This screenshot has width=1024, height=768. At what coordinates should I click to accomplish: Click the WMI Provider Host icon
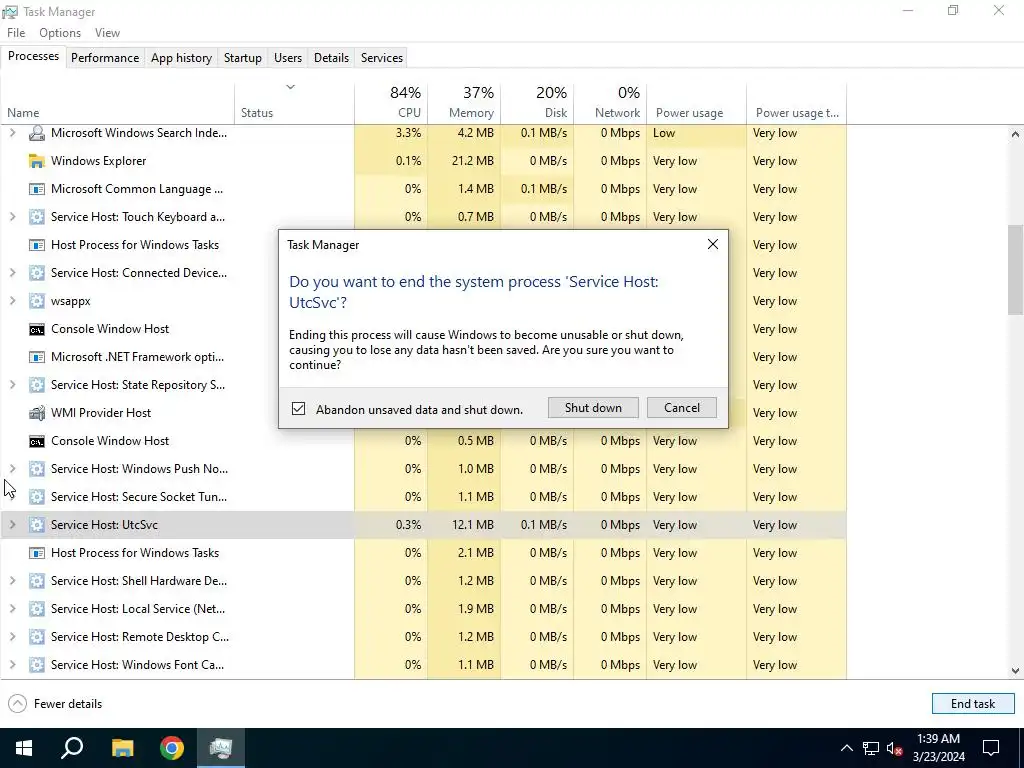point(37,413)
